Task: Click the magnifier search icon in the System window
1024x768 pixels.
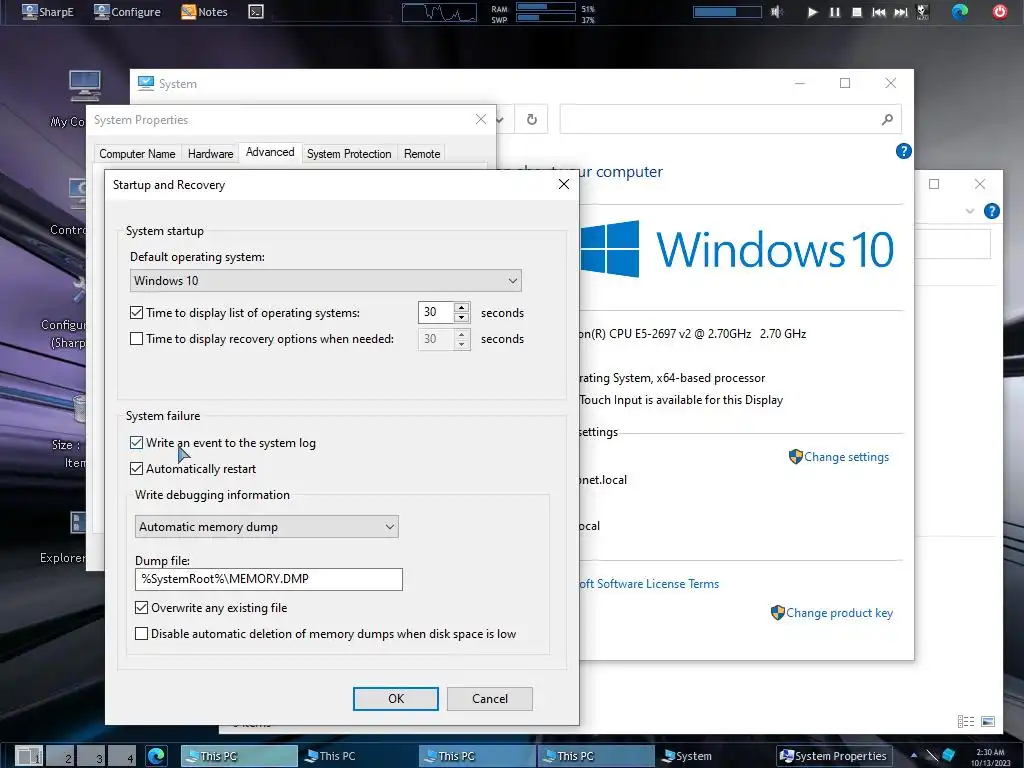Action: pos(887,120)
